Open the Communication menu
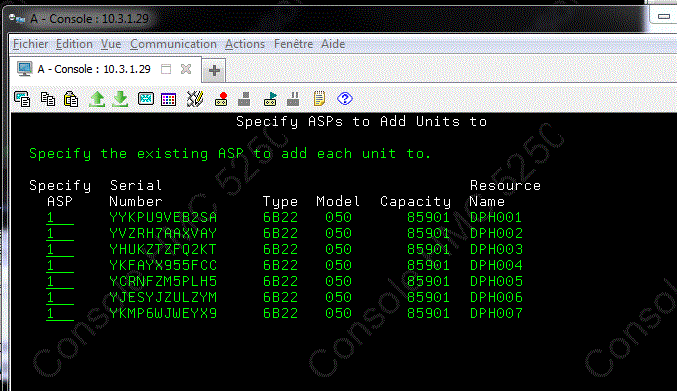The image size is (677, 391). 173,44
